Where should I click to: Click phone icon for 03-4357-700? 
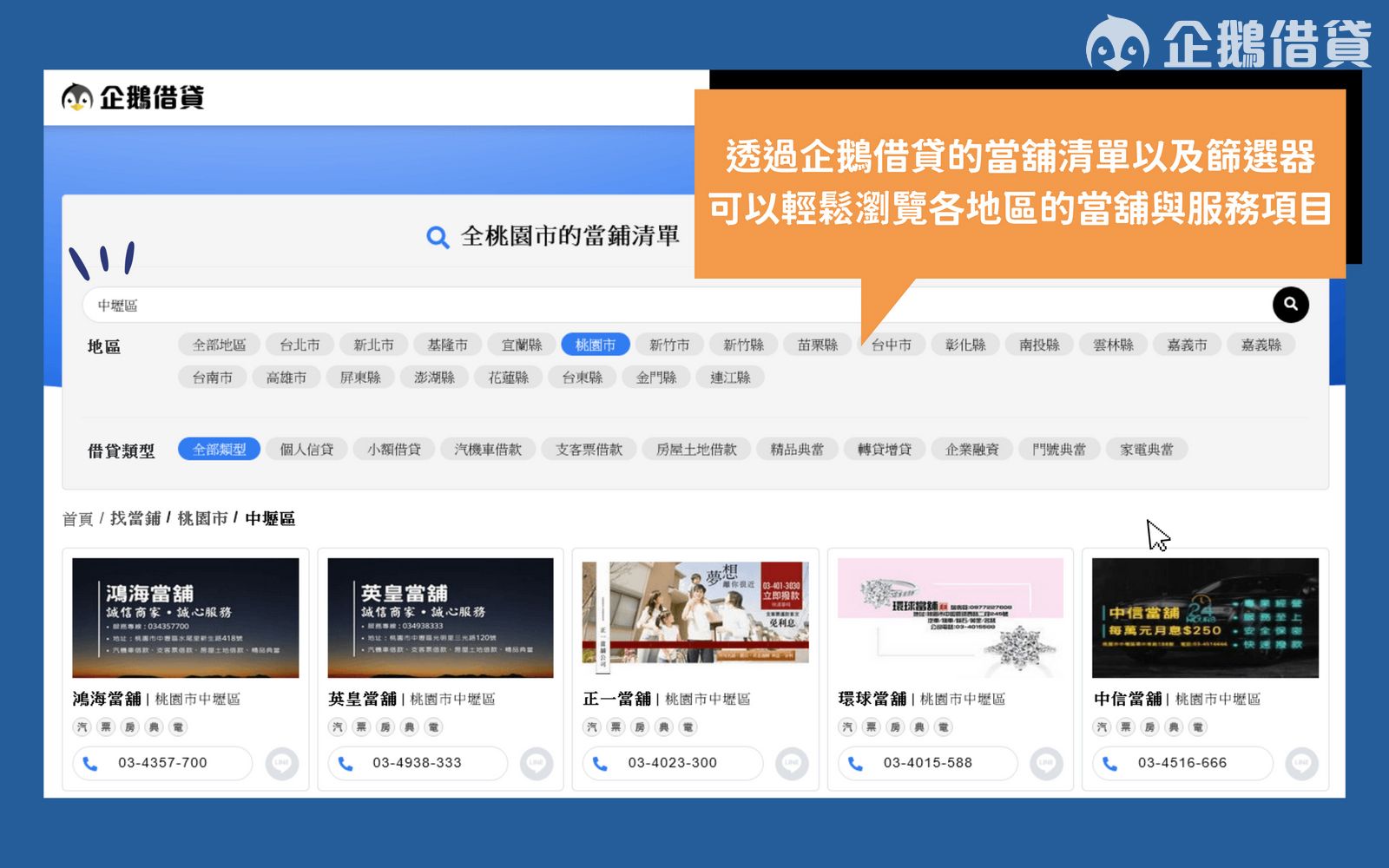tap(90, 763)
